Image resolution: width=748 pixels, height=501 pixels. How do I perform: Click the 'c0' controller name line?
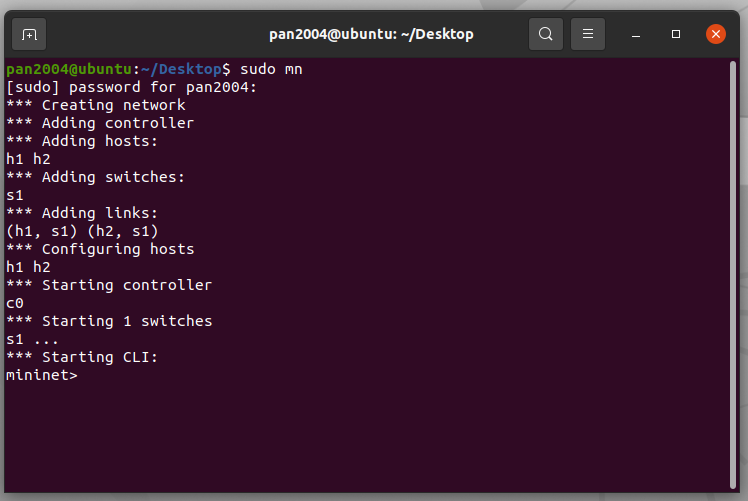(x=15, y=303)
